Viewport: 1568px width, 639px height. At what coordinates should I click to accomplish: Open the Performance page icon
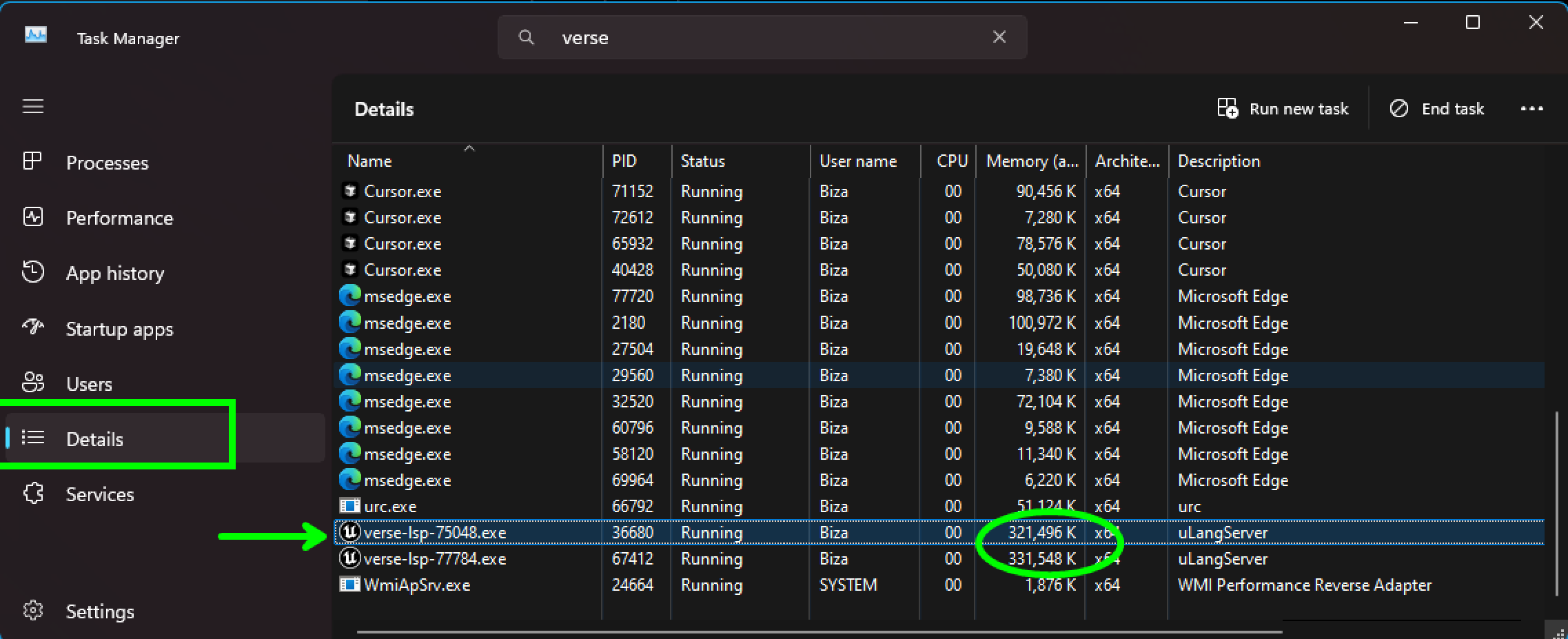pyautogui.click(x=32, y=217)
